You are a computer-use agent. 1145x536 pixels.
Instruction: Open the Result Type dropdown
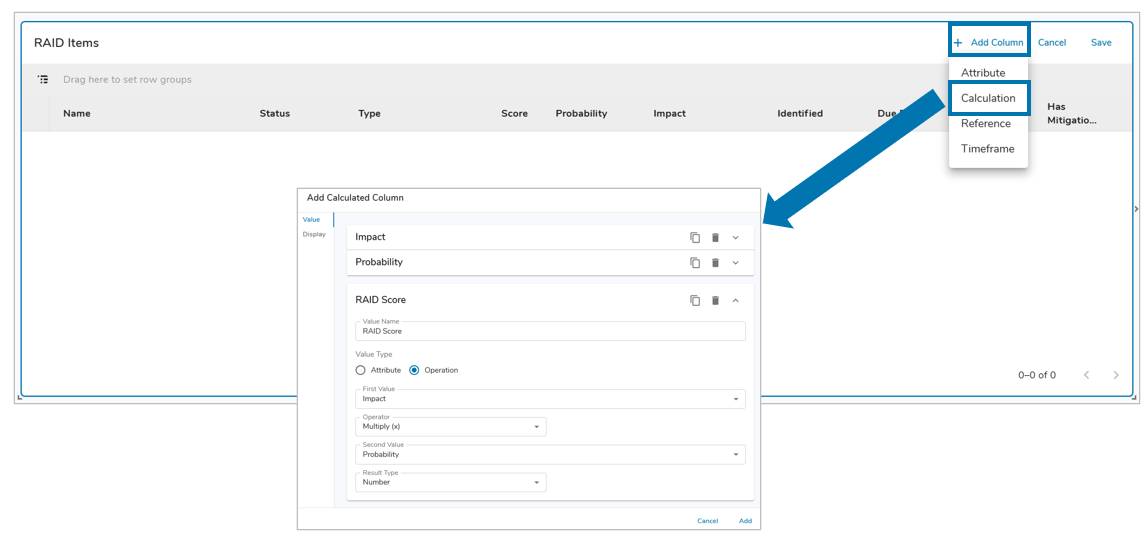point(450,482)
